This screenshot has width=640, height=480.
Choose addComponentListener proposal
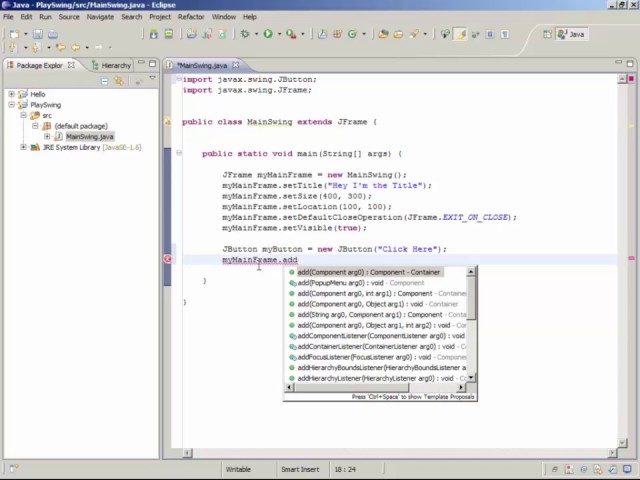click(x=377, y=336)
